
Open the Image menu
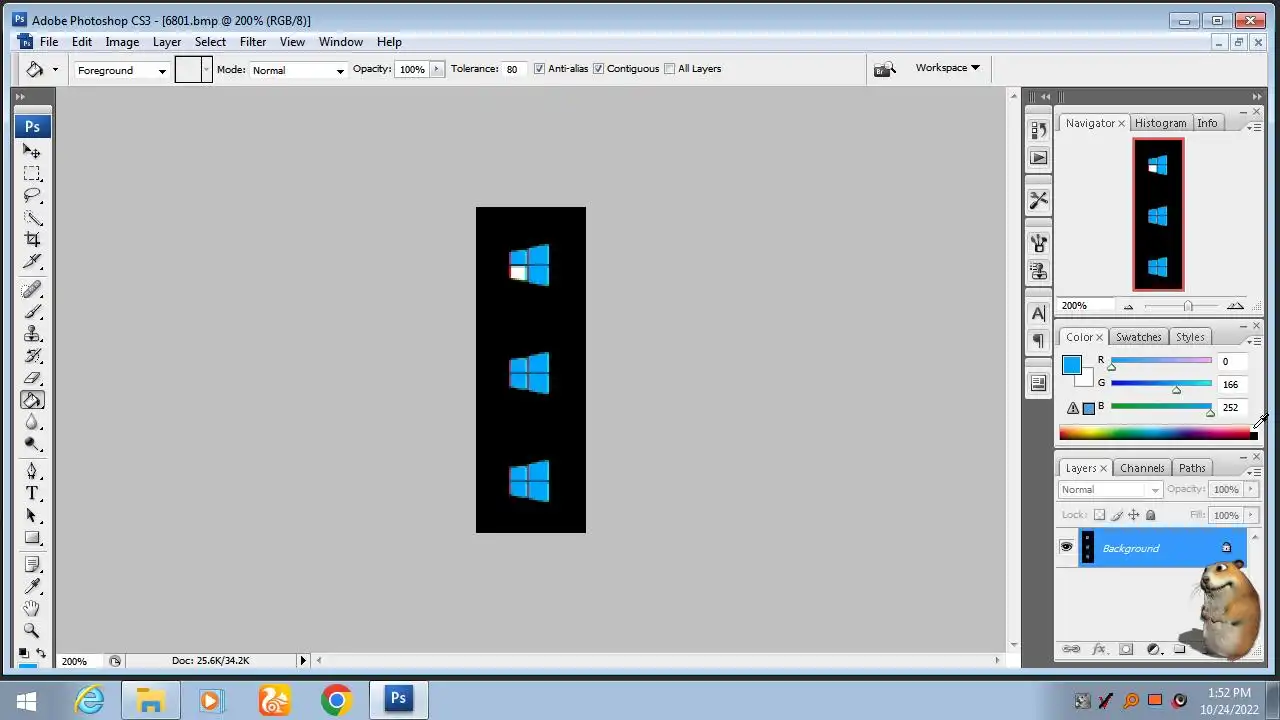point(122,42)
